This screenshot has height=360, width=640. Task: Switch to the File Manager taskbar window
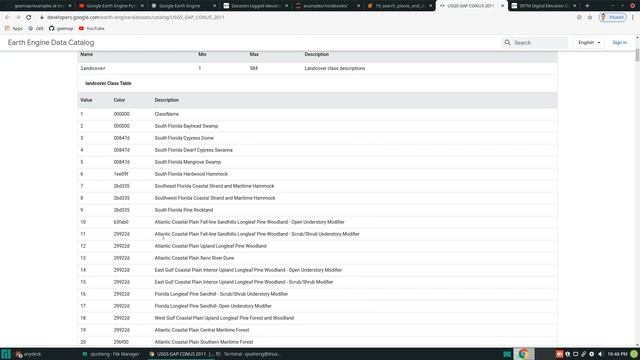click(x=111, y=354)
